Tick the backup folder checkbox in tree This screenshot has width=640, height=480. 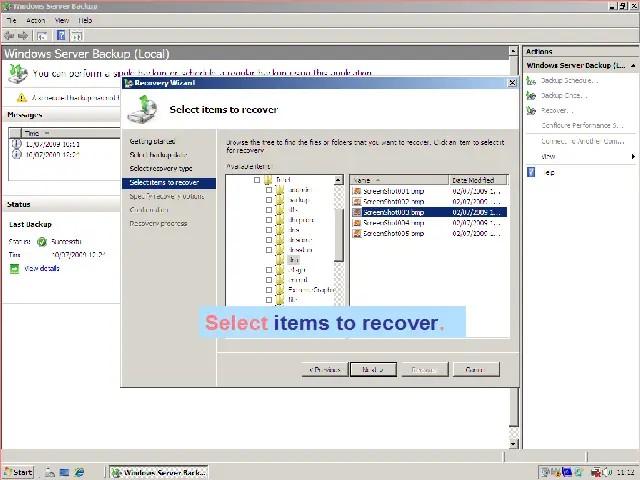pyautogui.click(x=269, y=200)
